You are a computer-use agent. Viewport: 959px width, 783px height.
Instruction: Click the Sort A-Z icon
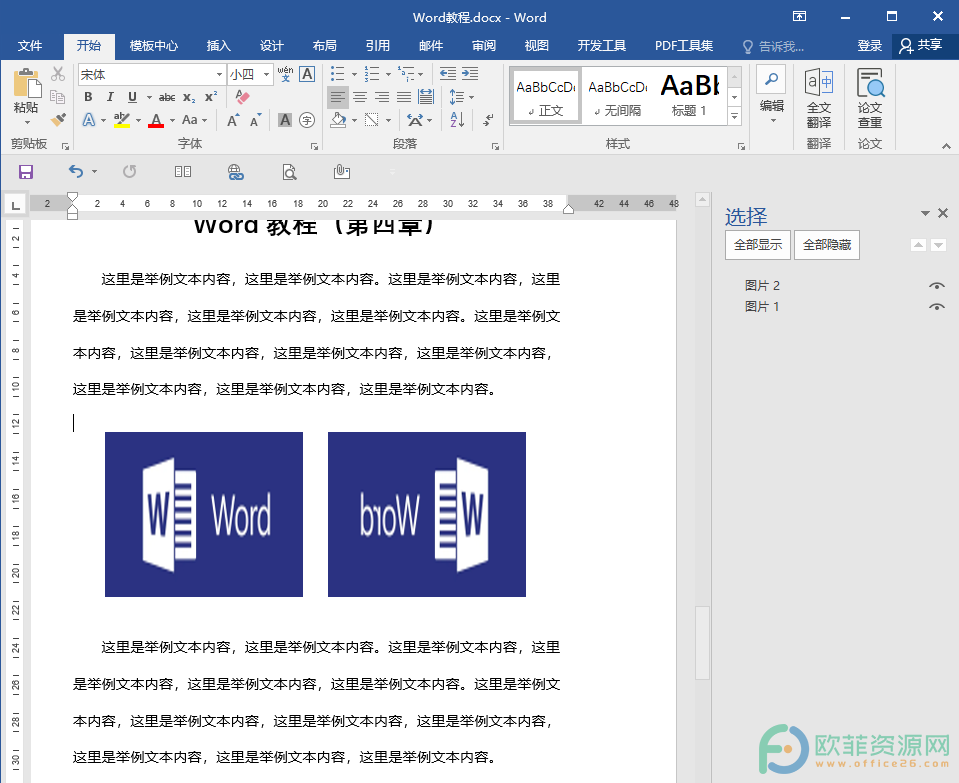(x=457, y=120)
